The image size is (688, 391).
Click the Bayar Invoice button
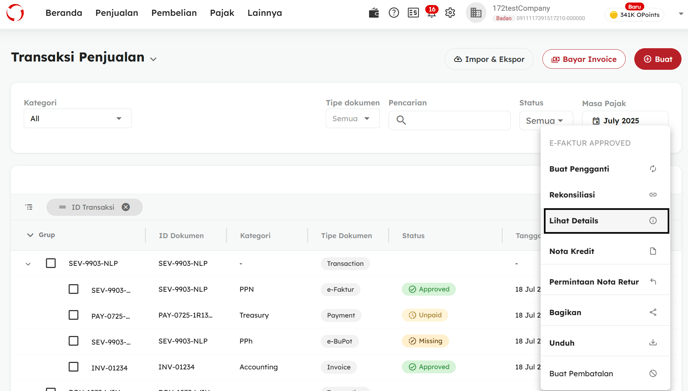coord(584,59)
